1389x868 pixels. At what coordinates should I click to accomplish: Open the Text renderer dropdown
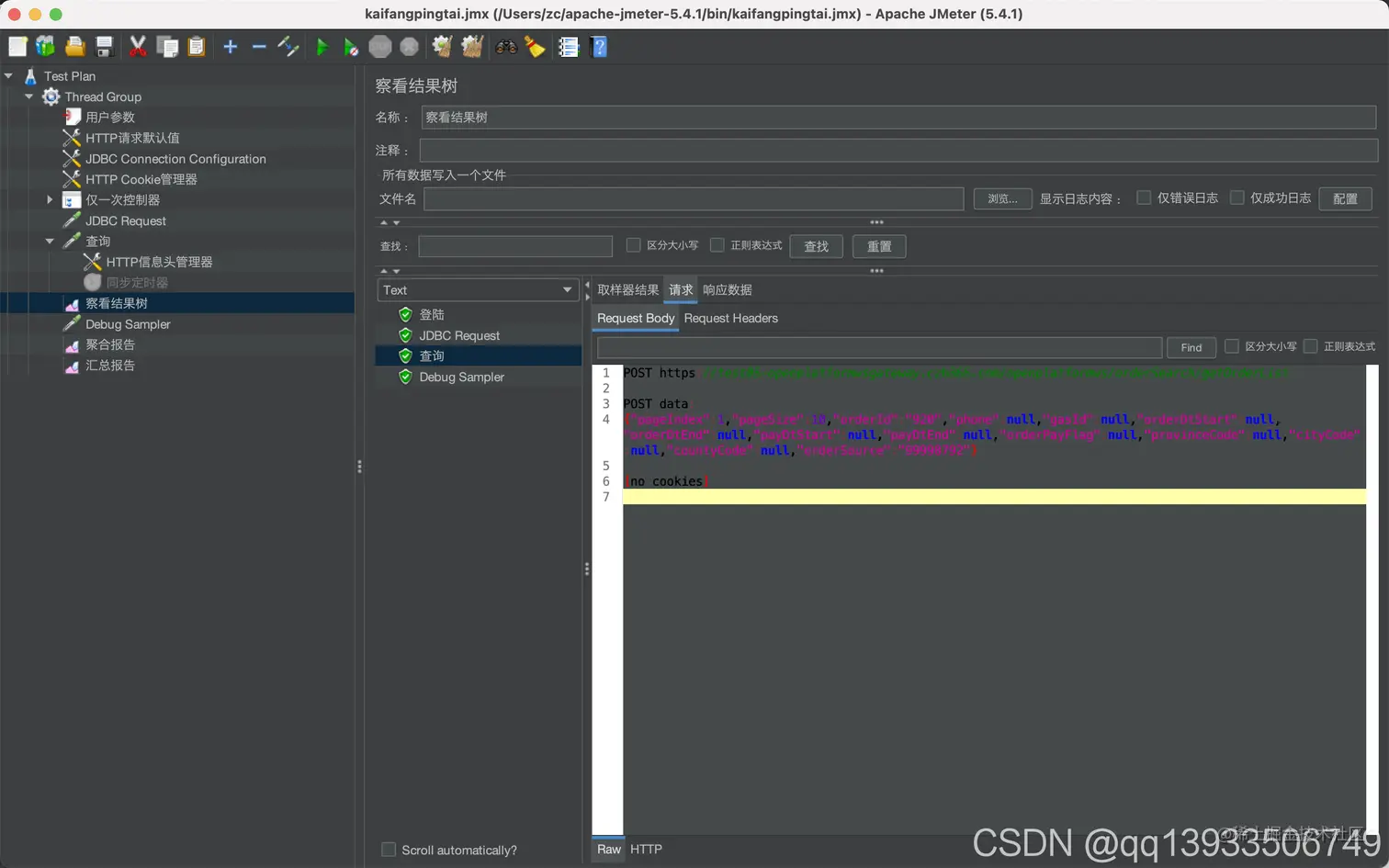point(478,290)
